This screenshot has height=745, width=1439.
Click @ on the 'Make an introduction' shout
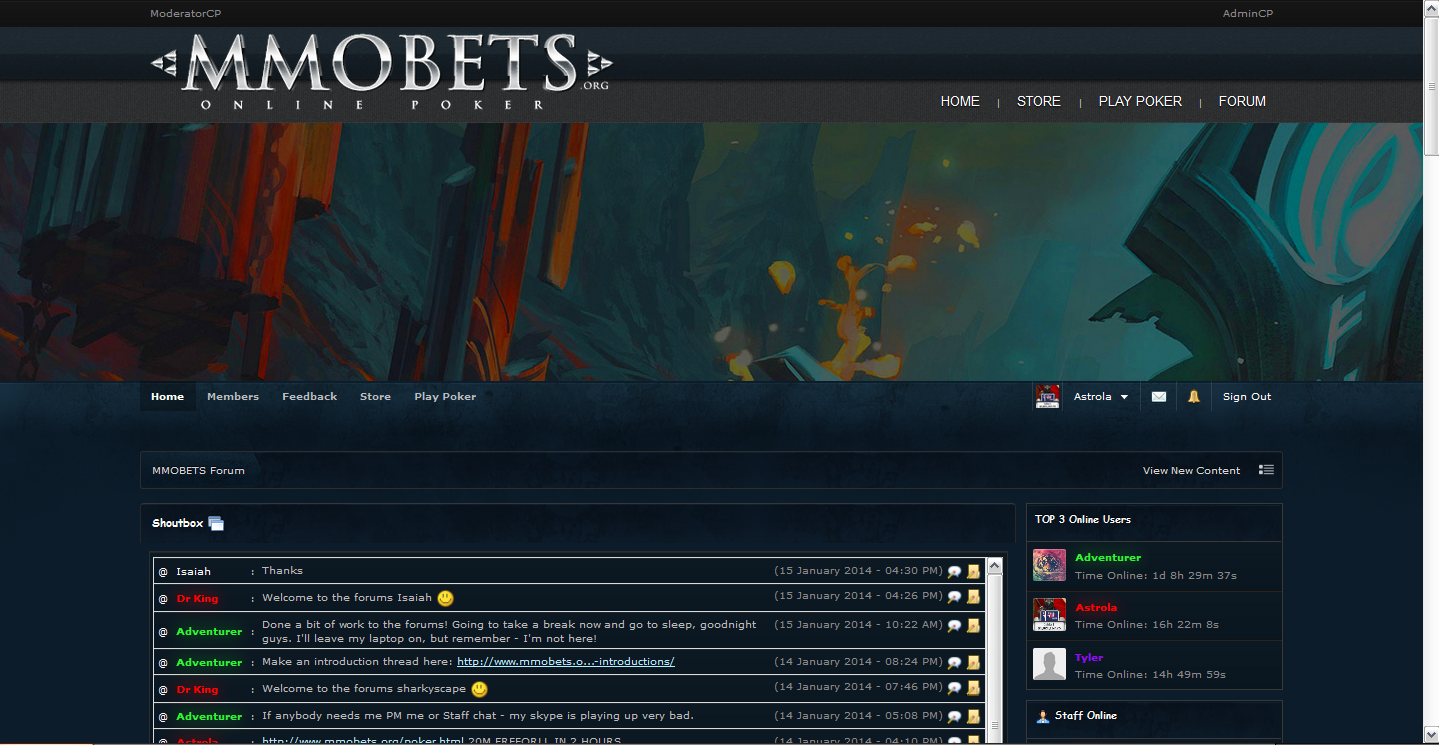(163, 663)
